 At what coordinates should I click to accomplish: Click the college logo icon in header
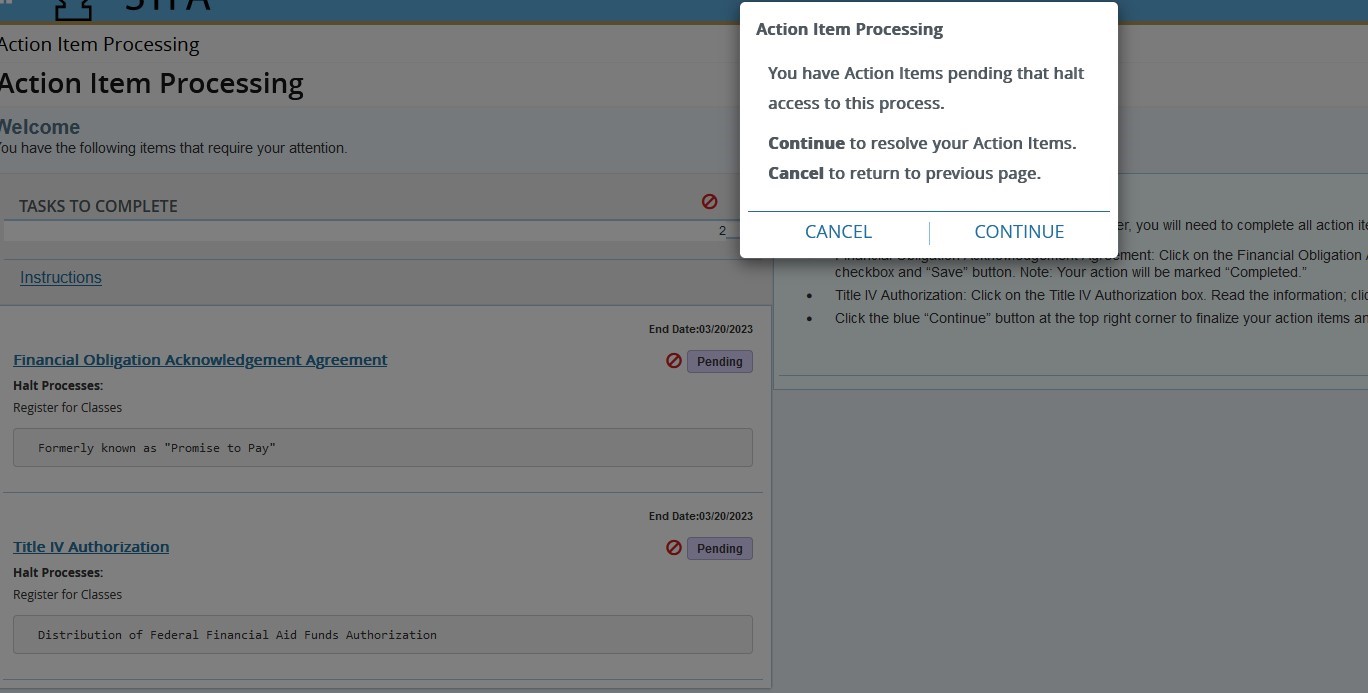(x=72, y=8)
